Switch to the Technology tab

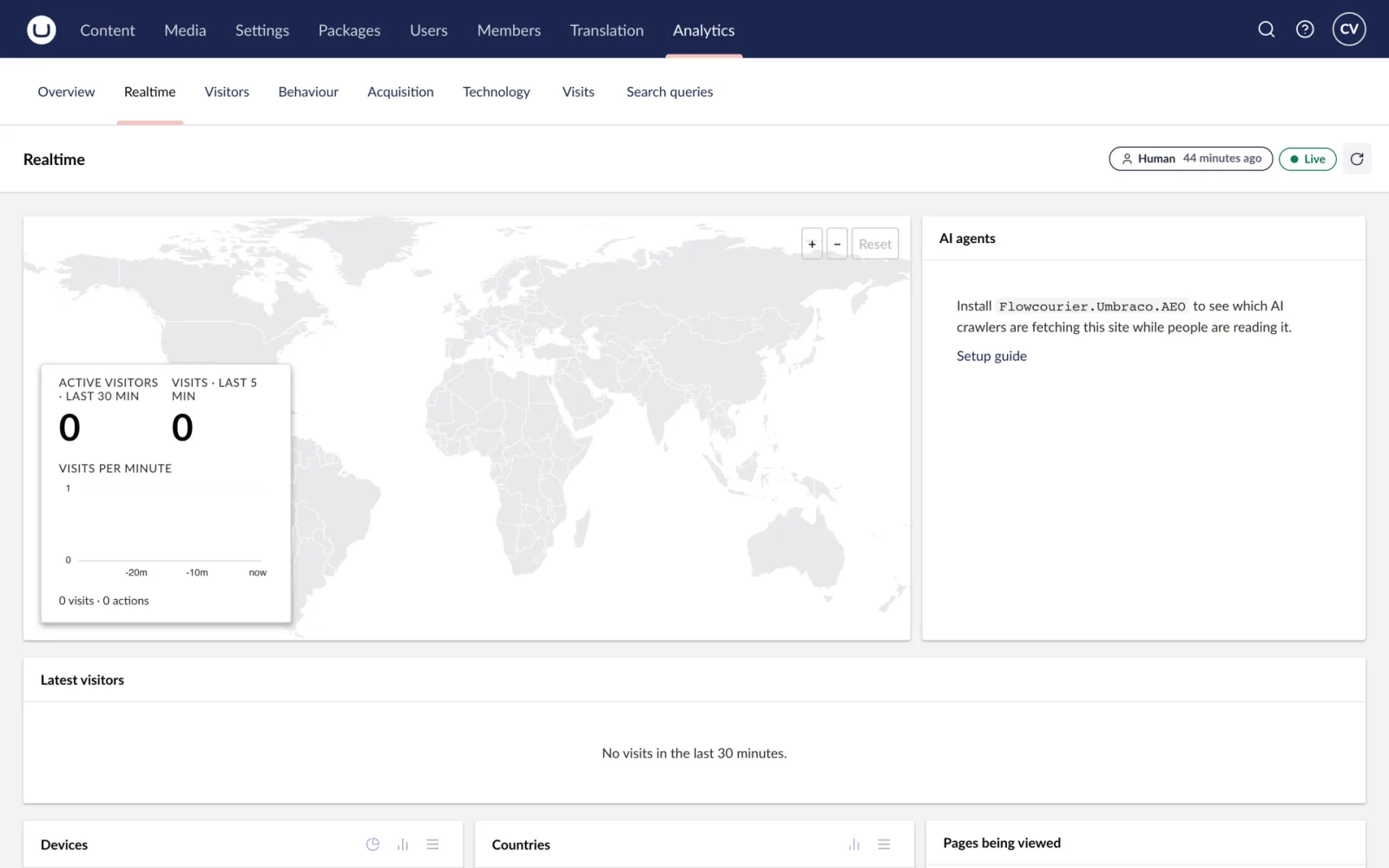coord(497,92)
